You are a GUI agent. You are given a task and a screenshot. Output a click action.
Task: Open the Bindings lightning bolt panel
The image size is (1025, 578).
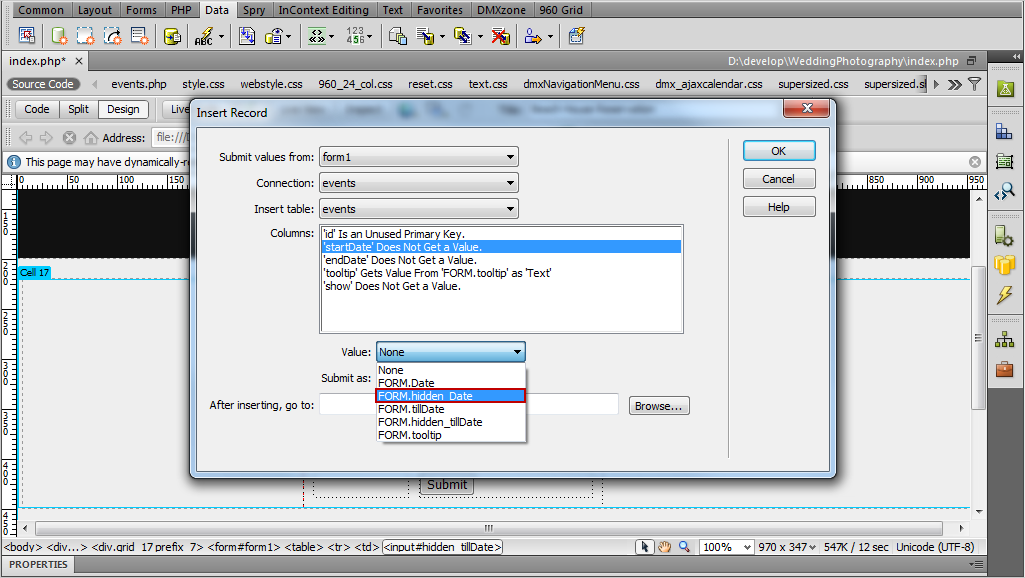[1005, 295]
